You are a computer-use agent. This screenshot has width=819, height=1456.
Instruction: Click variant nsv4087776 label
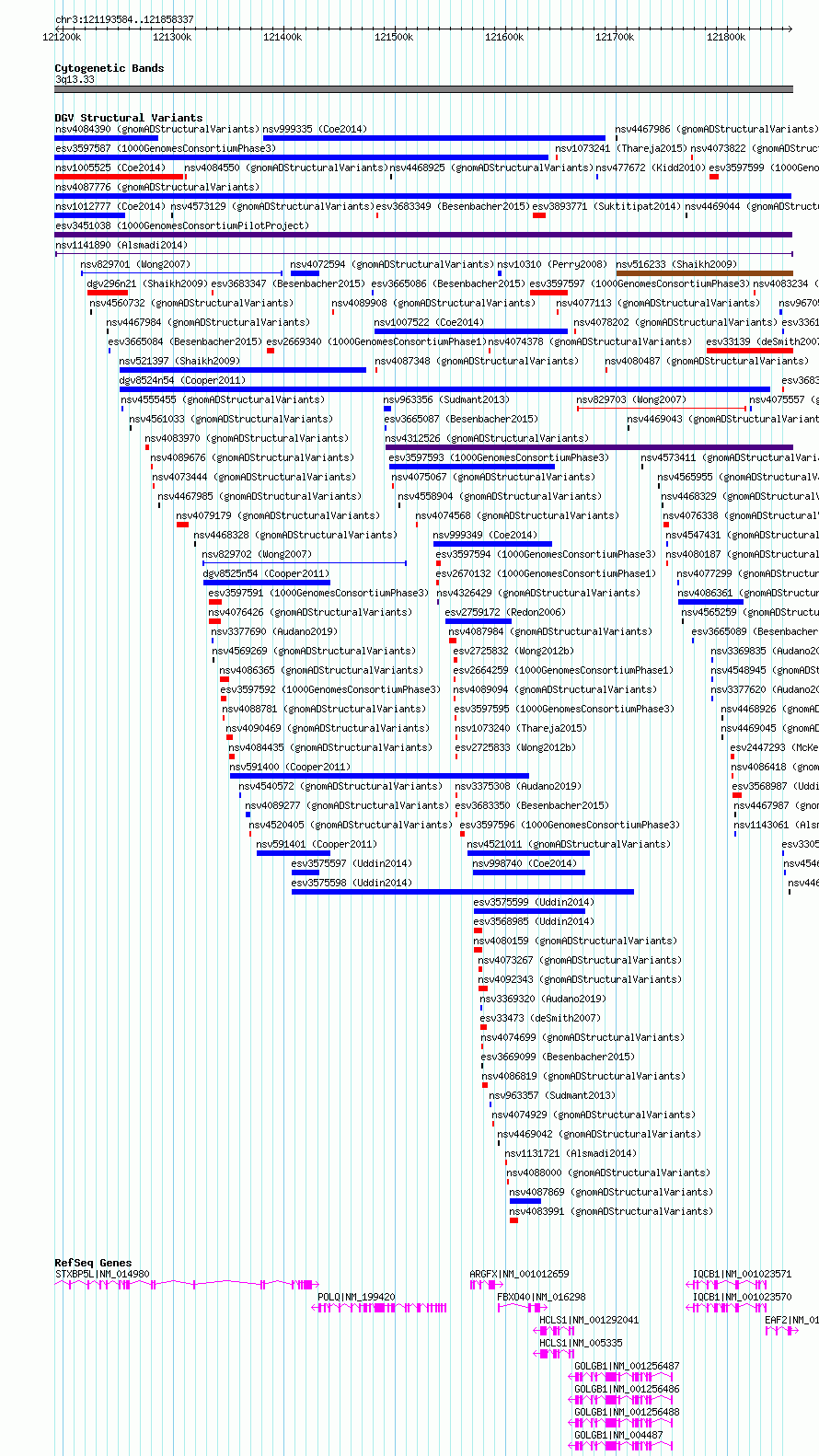click(156, 187)
